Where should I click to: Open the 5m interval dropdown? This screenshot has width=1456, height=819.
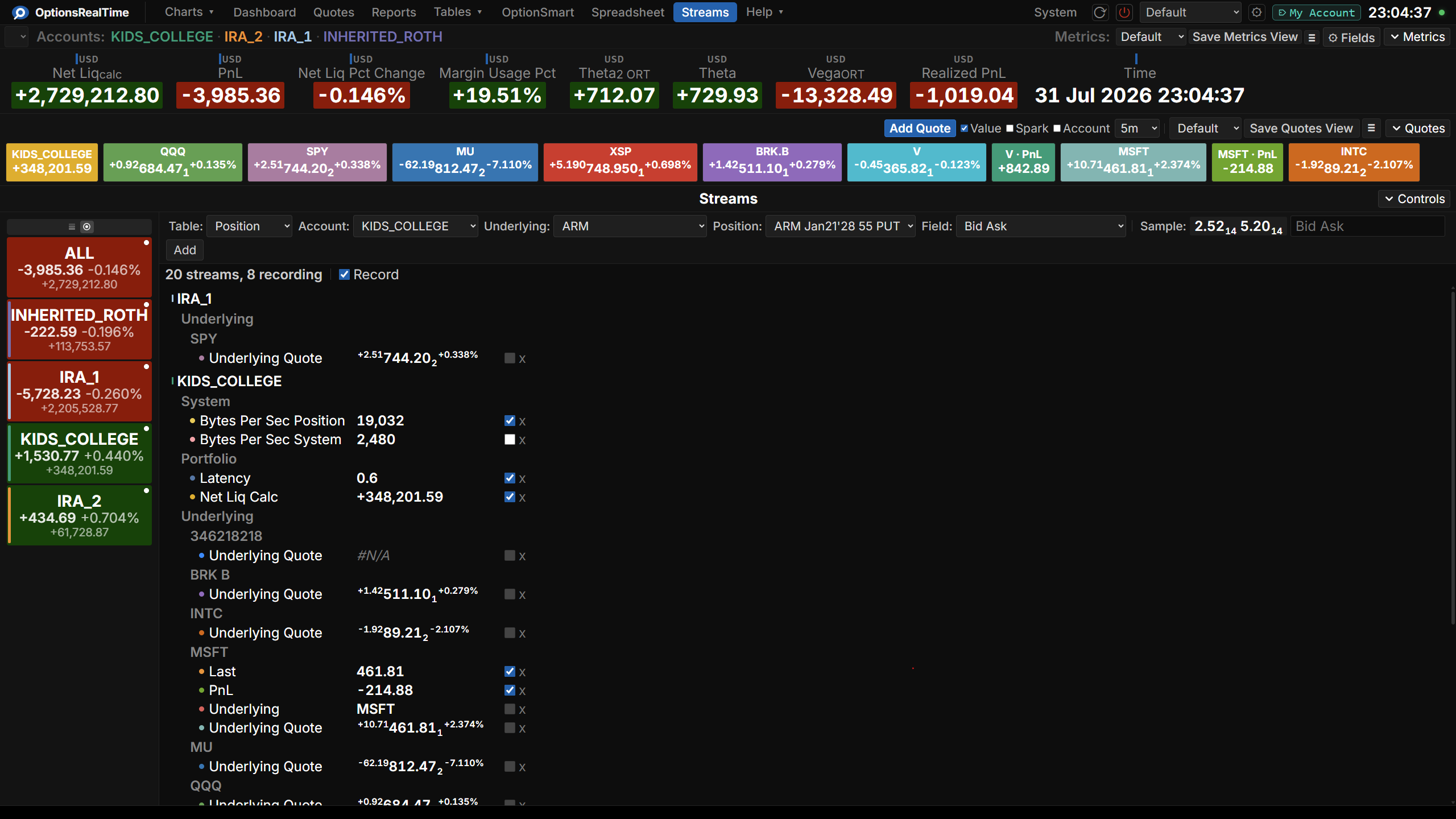click(x=1137, y=129)
